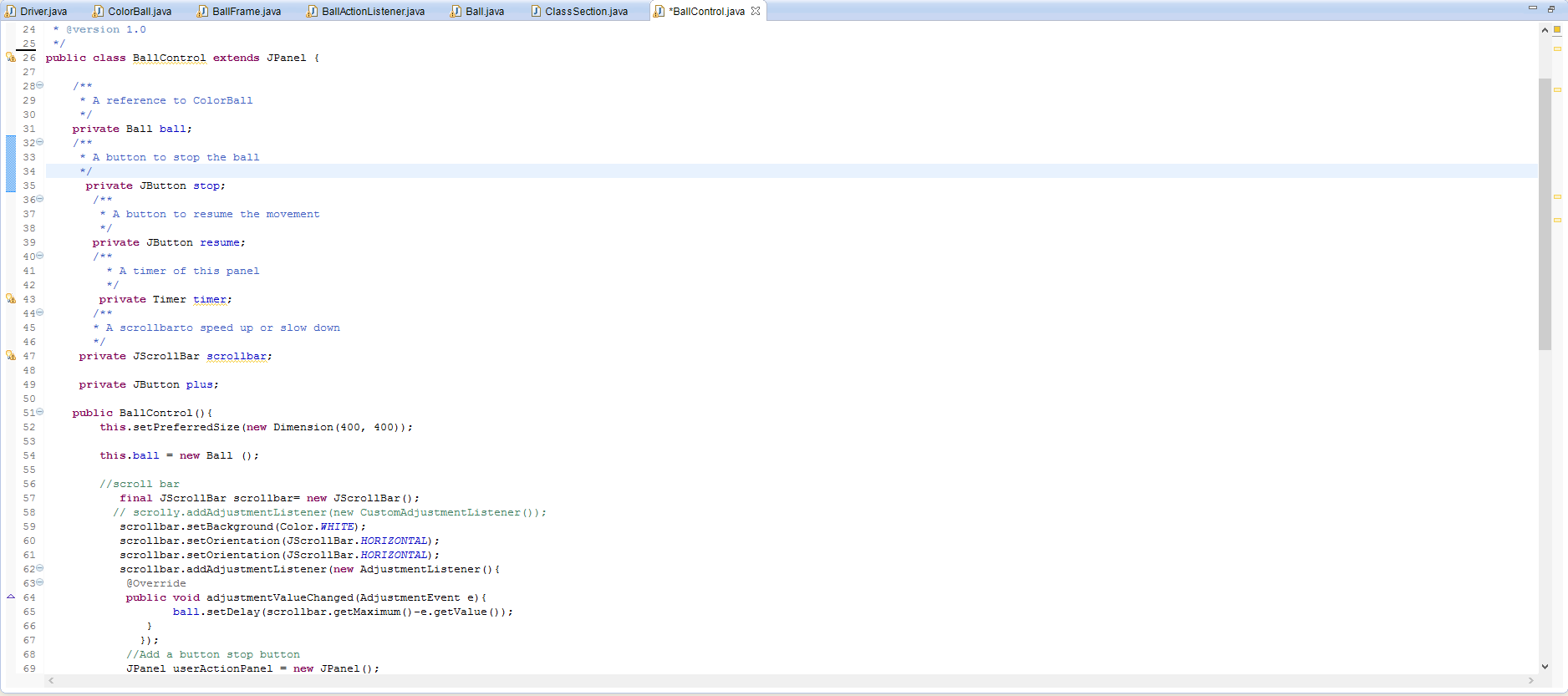
Task: Click the horizontal scrollbar right arrow
Action: pyautogui.click(x=1531, y=681)
